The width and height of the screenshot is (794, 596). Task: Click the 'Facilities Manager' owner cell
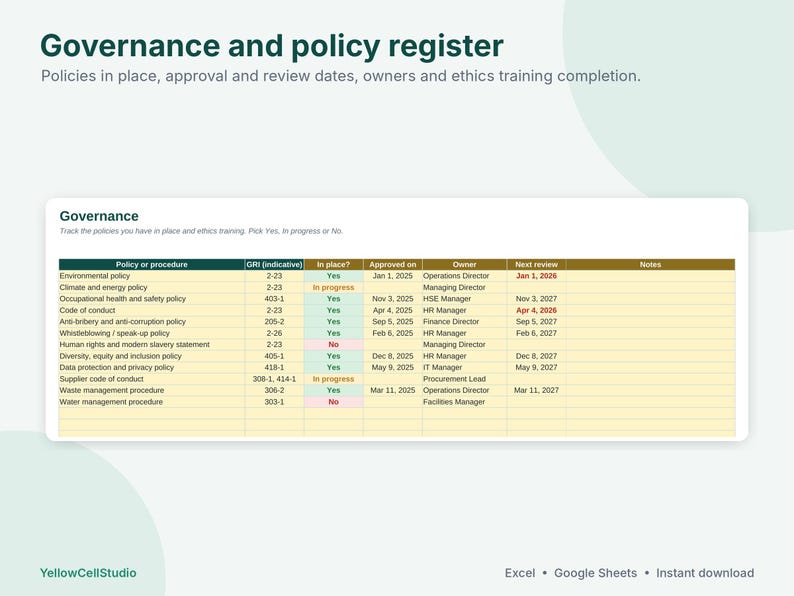click(x=465, y=402)
